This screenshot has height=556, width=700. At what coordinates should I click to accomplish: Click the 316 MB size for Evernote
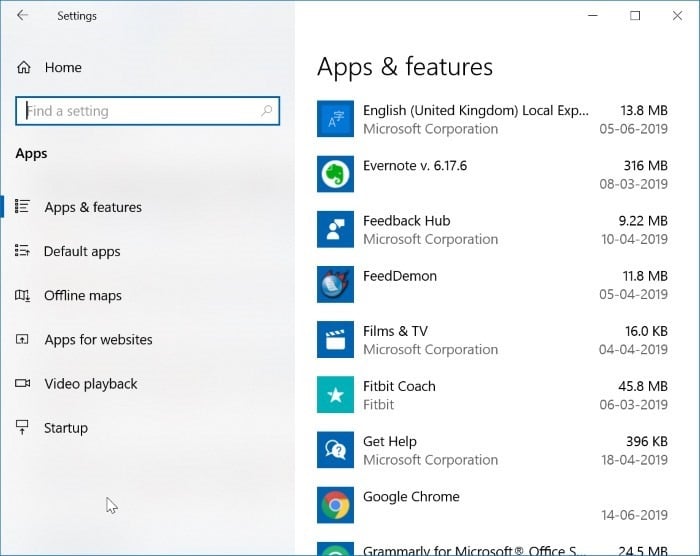coord(646,166)
